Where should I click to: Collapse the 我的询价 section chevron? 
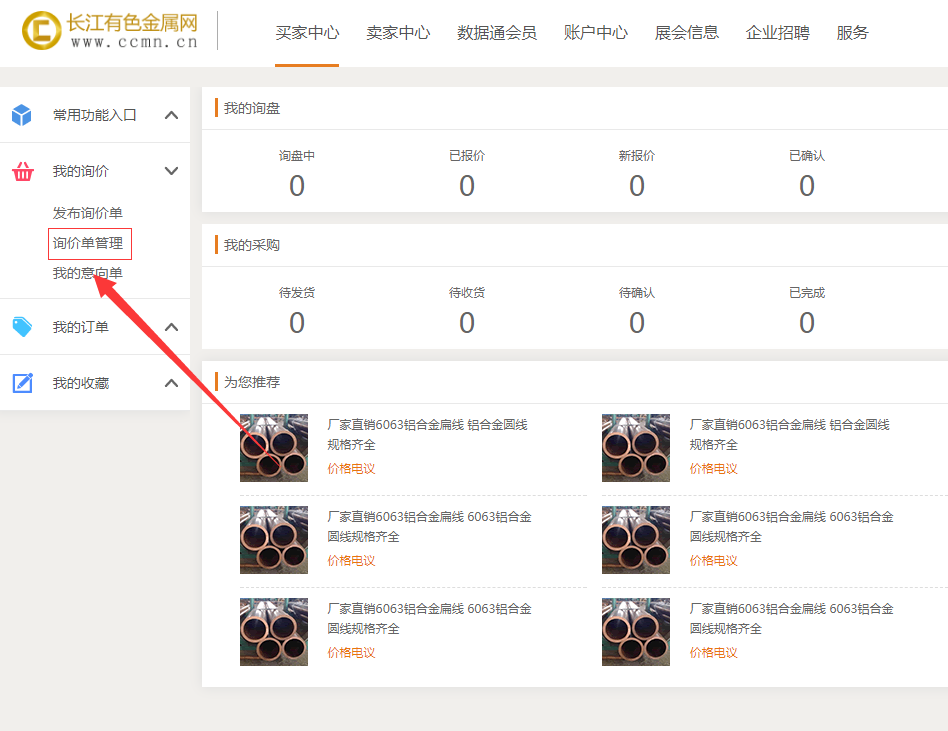[x=171, y=171]
